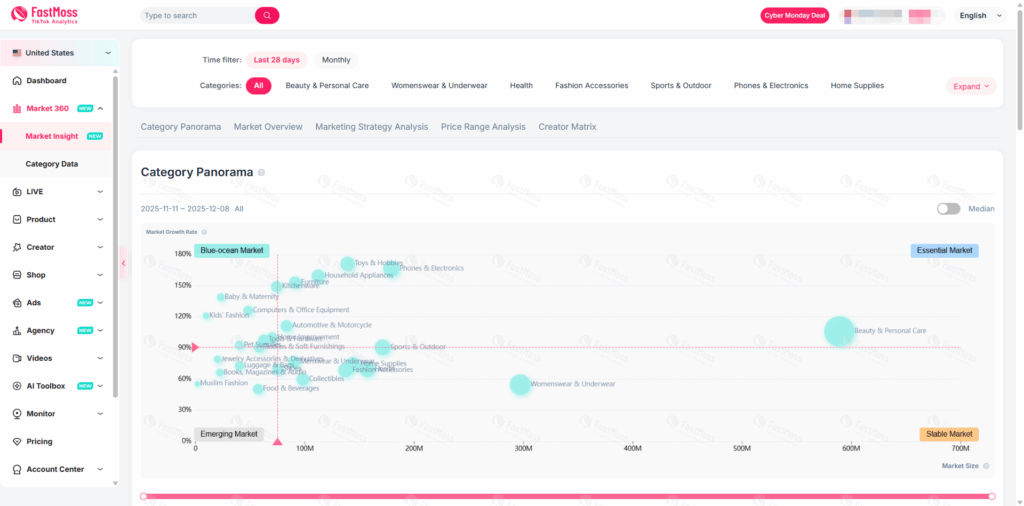Toggle the Median switch
Viewport: 1024px width, 506px height.
coord(948,209)
